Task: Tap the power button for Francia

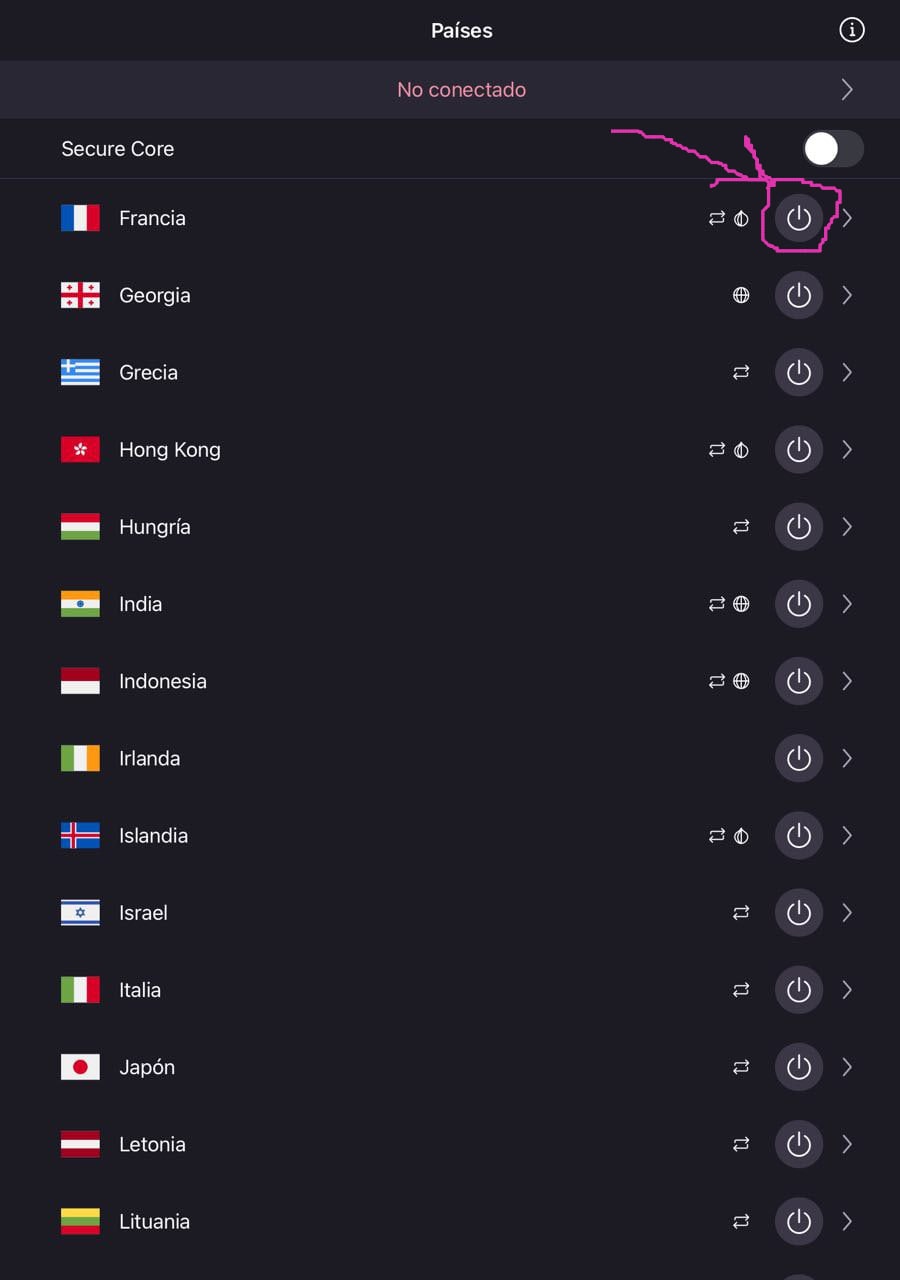Action: tap(798, 218)
